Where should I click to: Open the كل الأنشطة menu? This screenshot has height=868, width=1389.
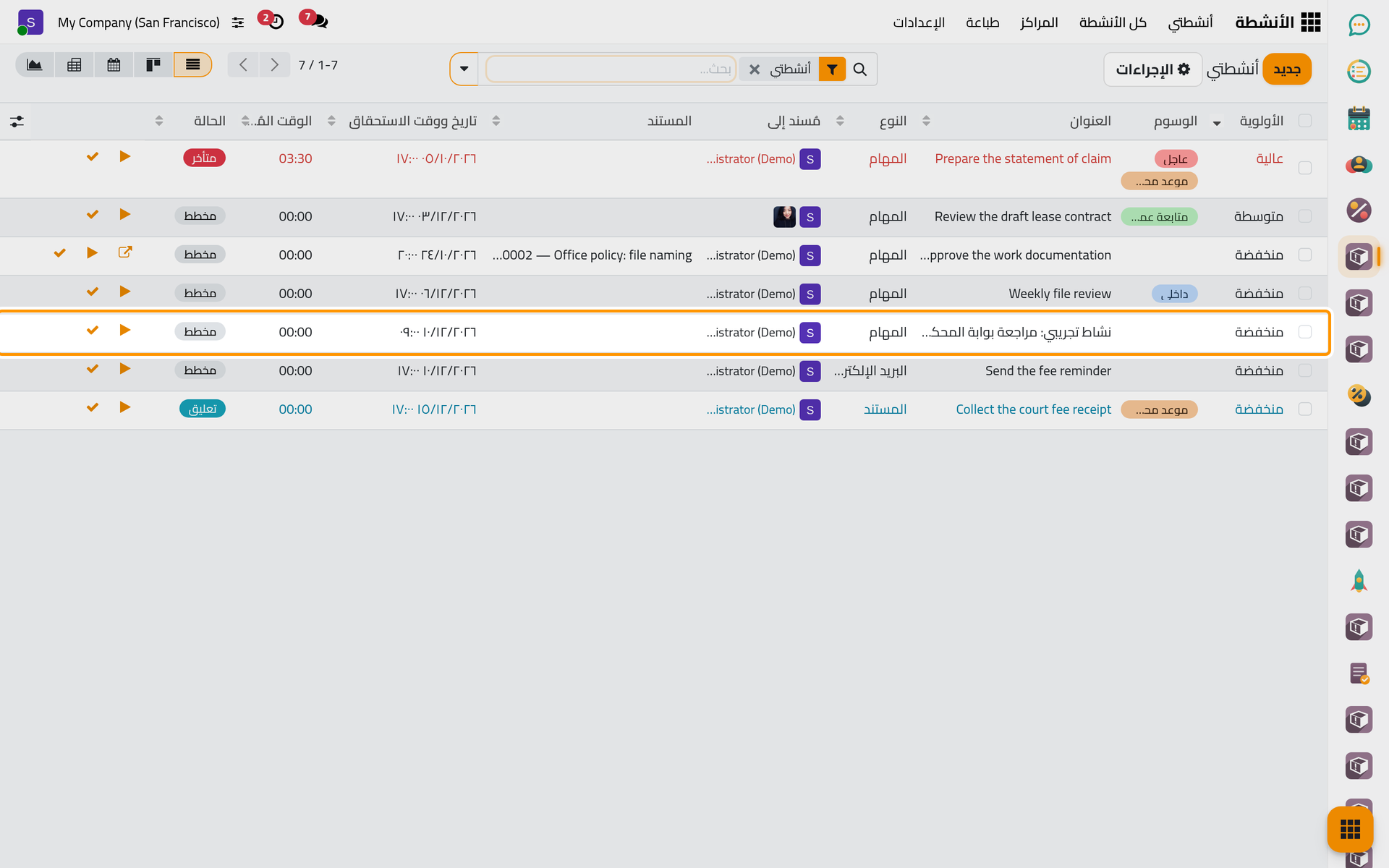(1113, 22)
